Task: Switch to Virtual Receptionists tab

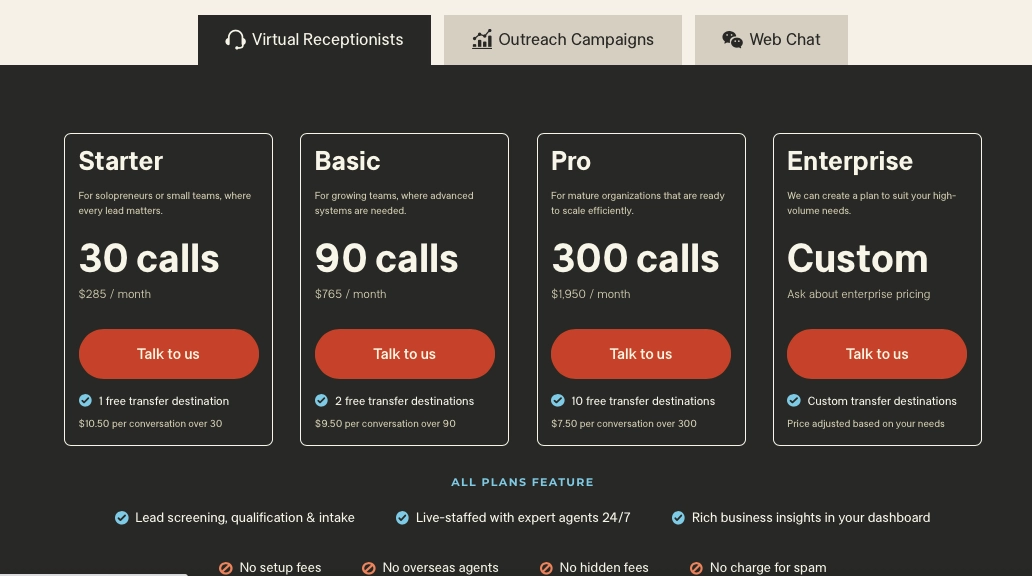Action: pos(314,39)
